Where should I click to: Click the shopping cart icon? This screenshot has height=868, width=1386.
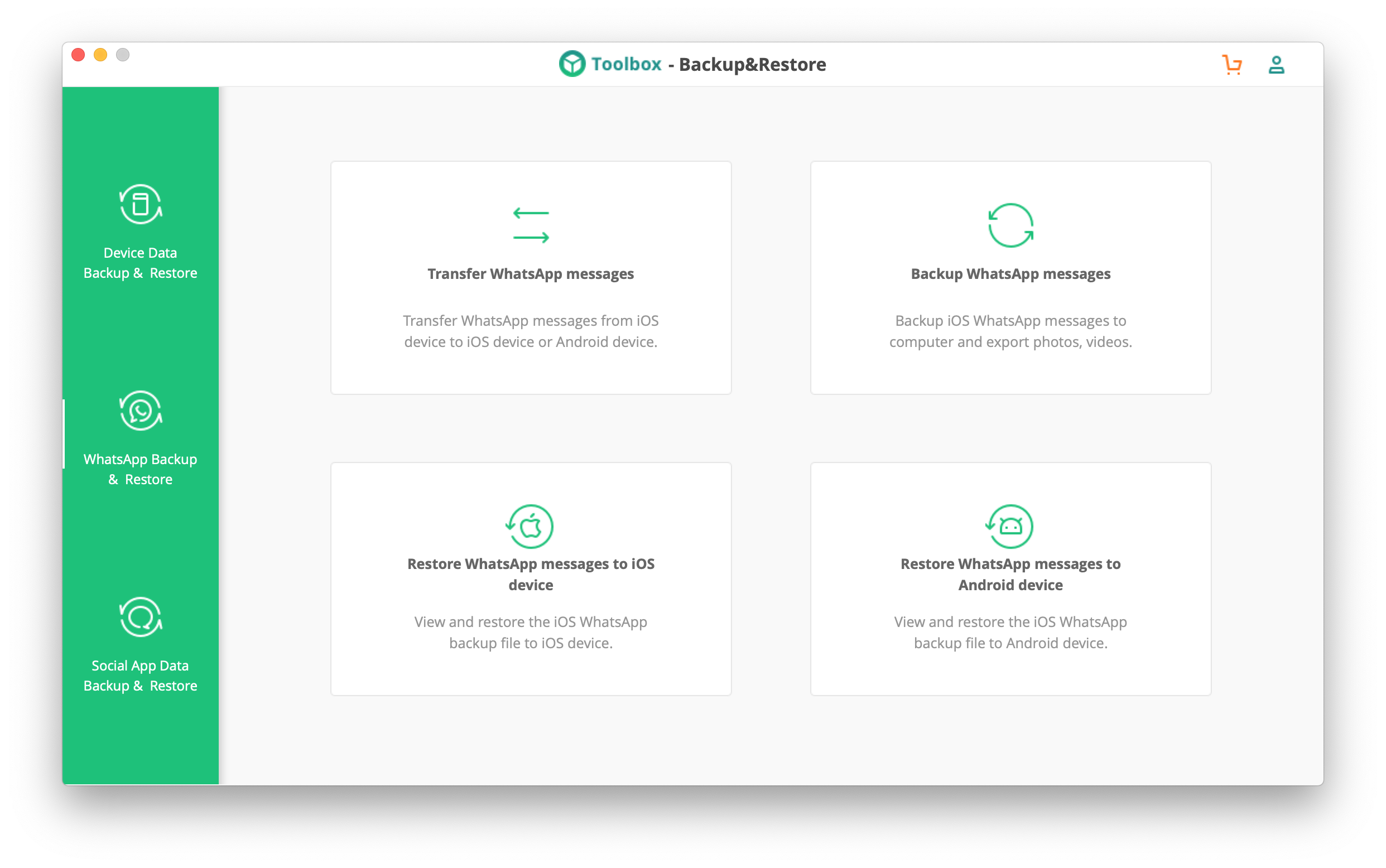point(1232,64)
